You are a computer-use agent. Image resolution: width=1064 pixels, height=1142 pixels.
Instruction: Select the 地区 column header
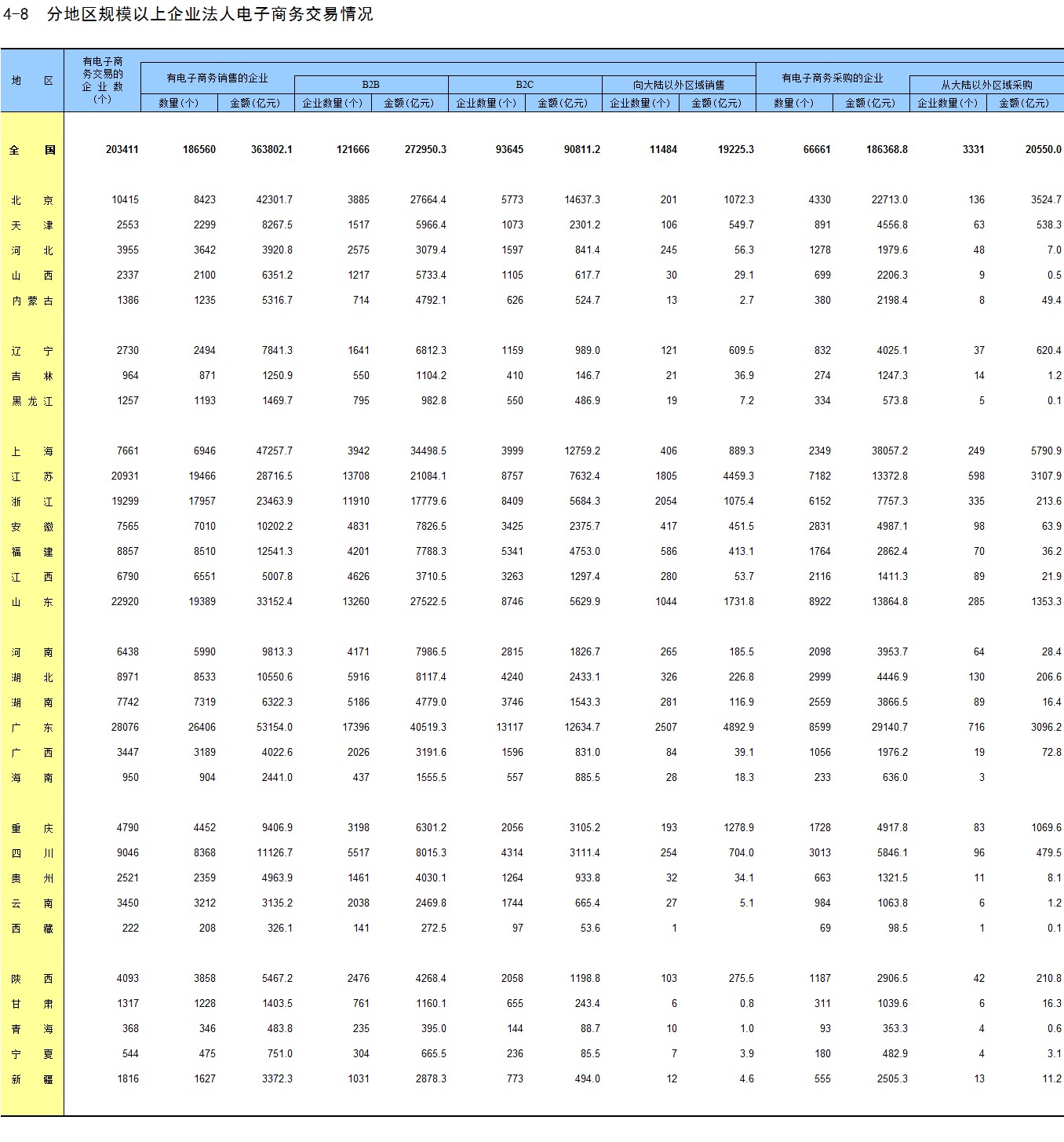click(32, 81)
